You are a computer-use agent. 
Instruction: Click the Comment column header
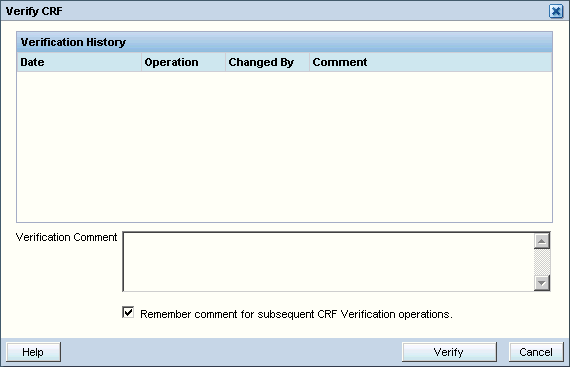[430, 62]
